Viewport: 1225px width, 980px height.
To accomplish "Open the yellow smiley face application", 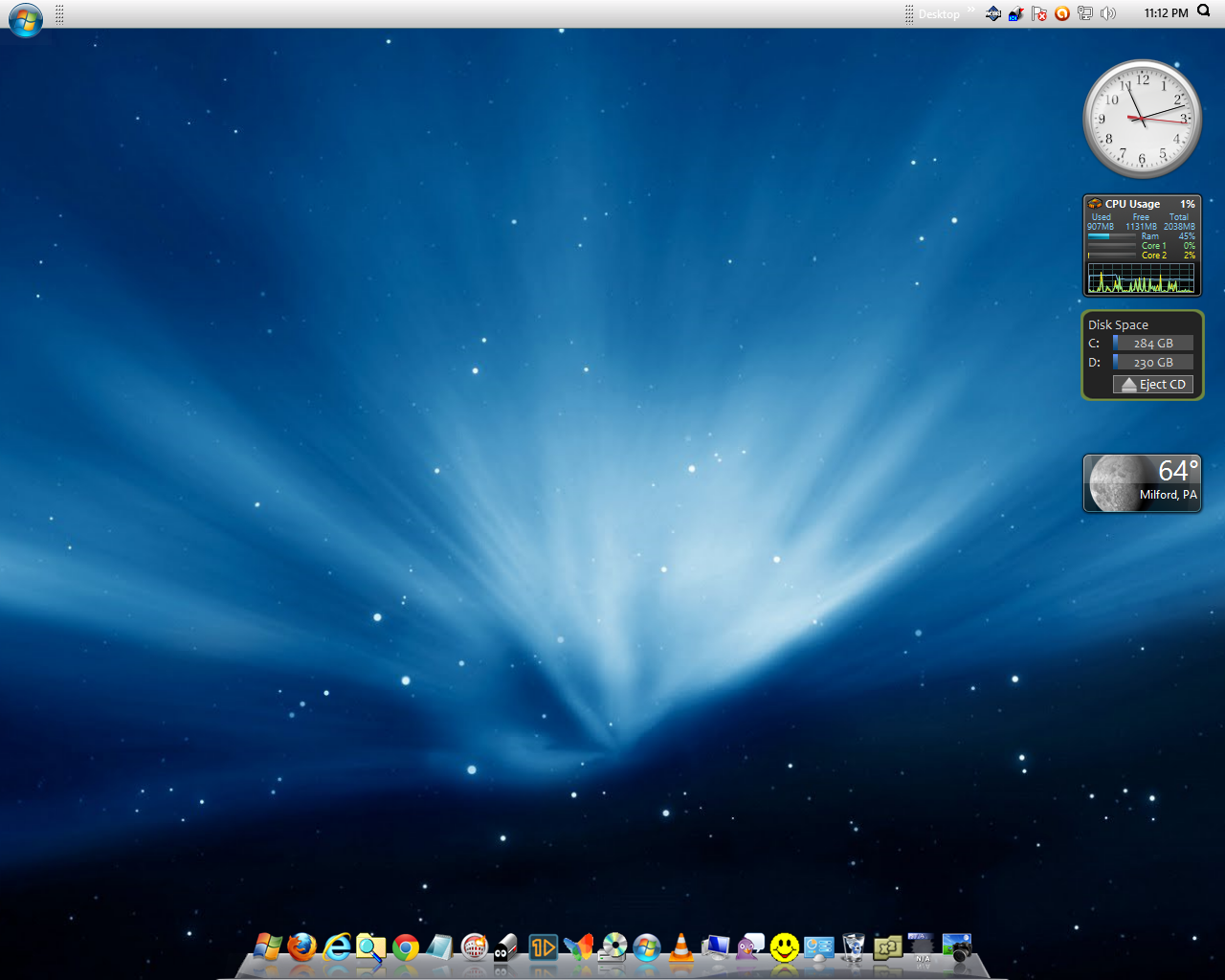I will 785,947.
